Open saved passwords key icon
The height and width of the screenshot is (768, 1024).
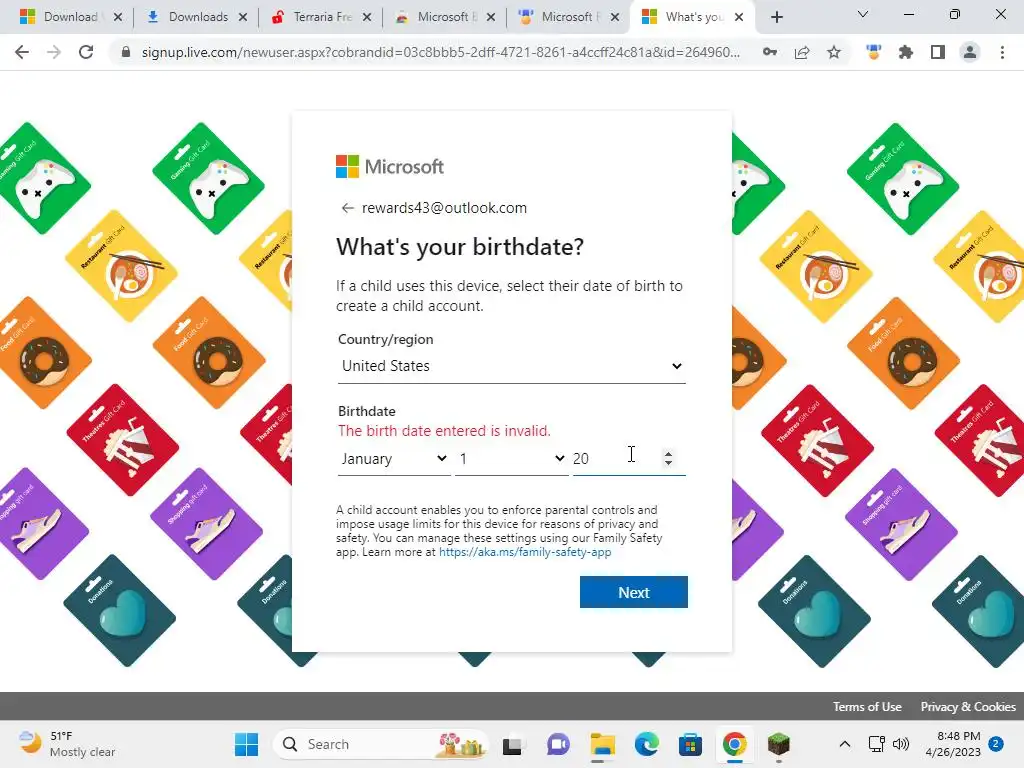click(770, 52)
